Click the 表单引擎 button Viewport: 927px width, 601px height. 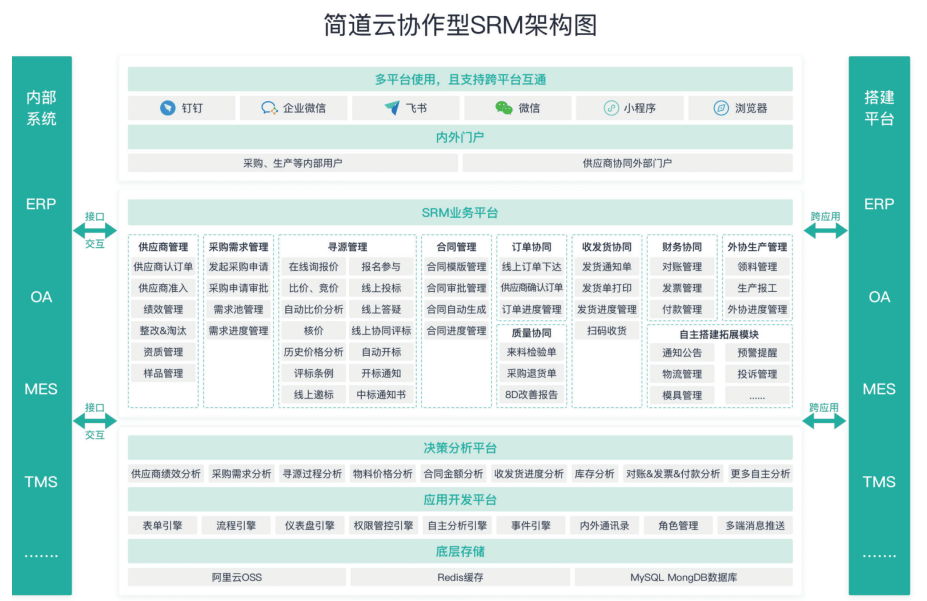(163, 524)
